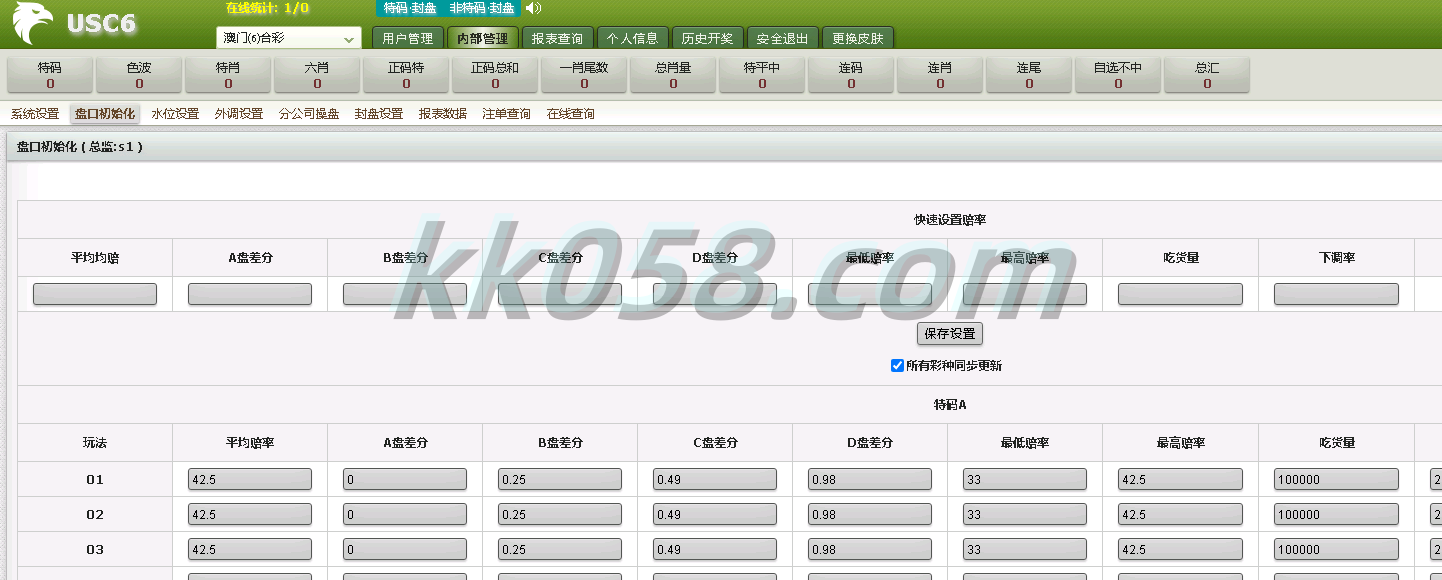This screenshot has width=1442, height=580.
Task: Click the 在线统计 counter text
Action: (267, 8)
